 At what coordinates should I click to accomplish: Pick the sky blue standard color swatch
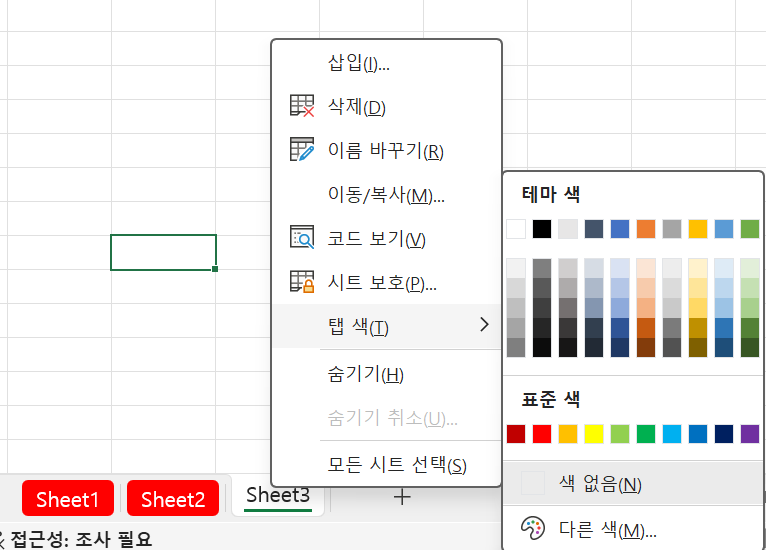pyautogui.click(x=672, y=434)
